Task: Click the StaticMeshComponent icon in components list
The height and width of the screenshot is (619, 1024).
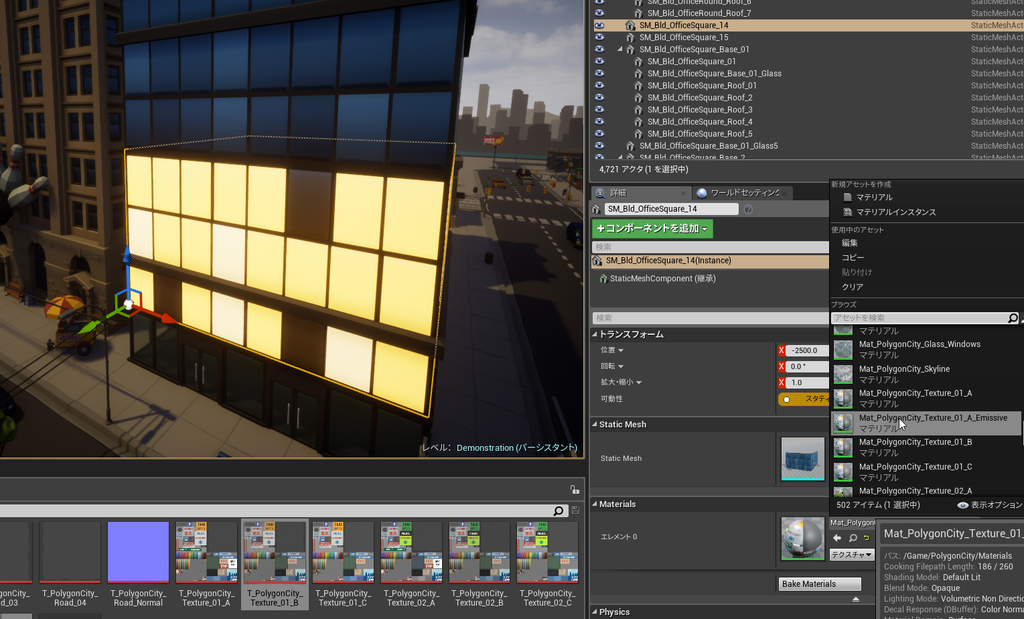Action: tap(603, 279)
